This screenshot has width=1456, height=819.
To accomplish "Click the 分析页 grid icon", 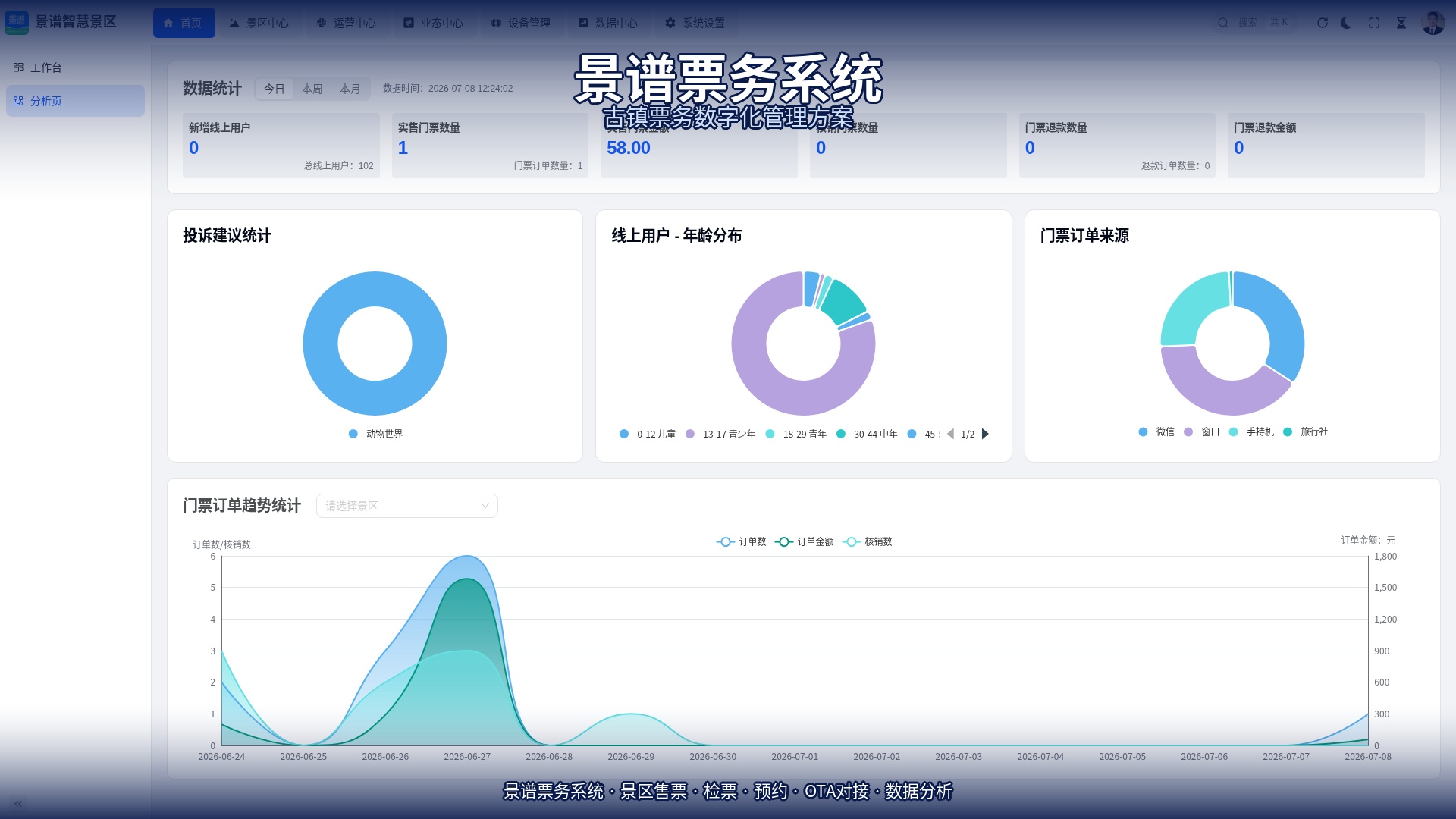I will click(18, 101).
